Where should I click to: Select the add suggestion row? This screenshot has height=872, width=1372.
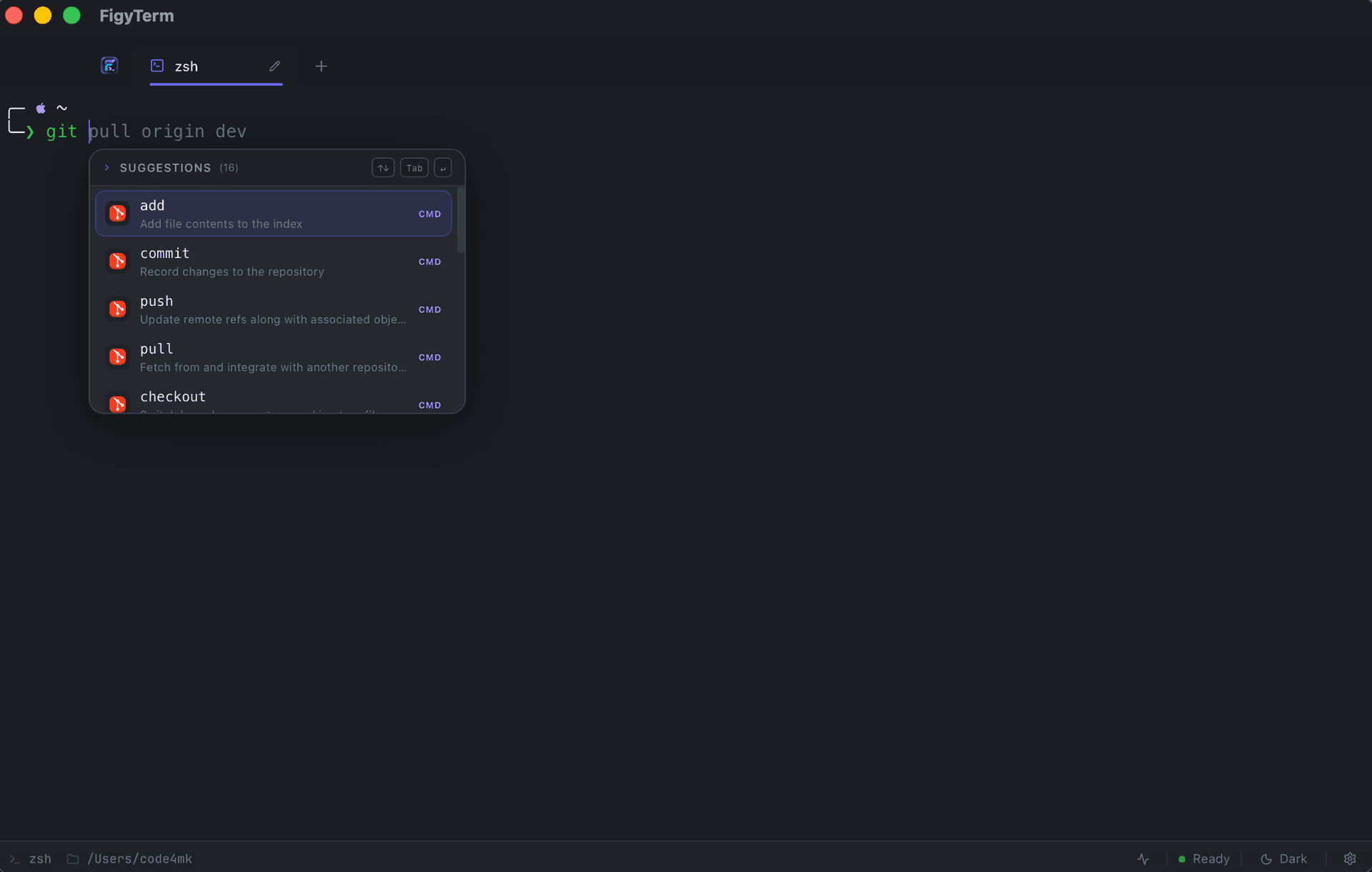pos(274,214)
